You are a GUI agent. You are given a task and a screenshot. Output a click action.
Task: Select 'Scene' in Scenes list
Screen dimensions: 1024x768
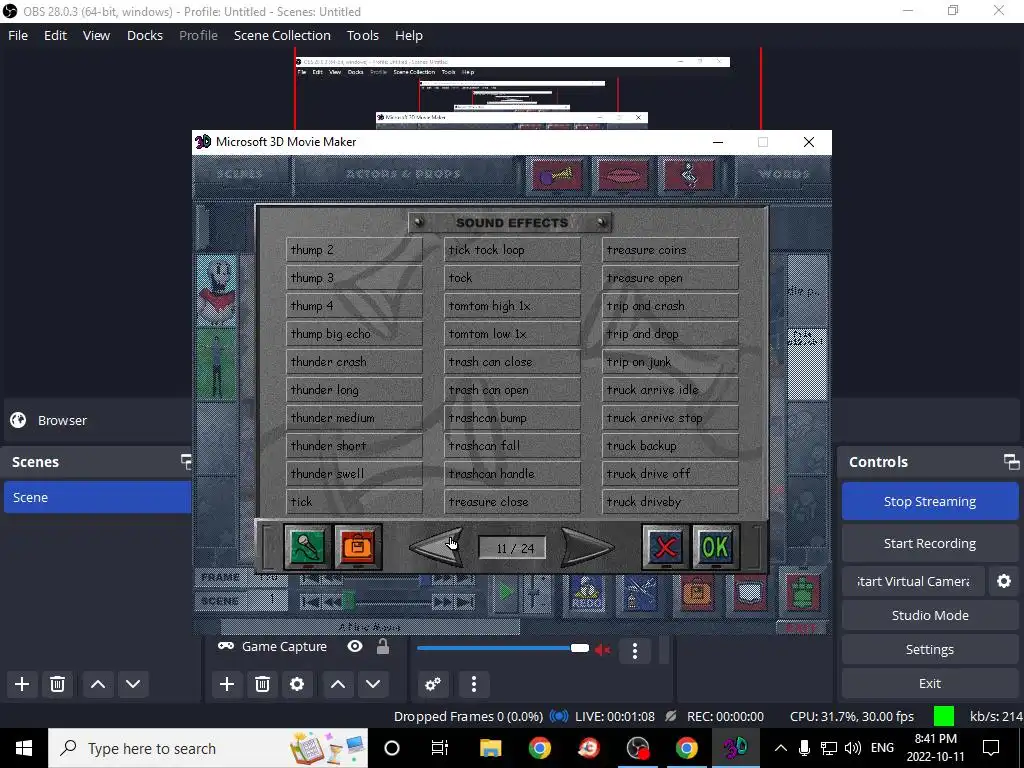(x=98, y=497)
